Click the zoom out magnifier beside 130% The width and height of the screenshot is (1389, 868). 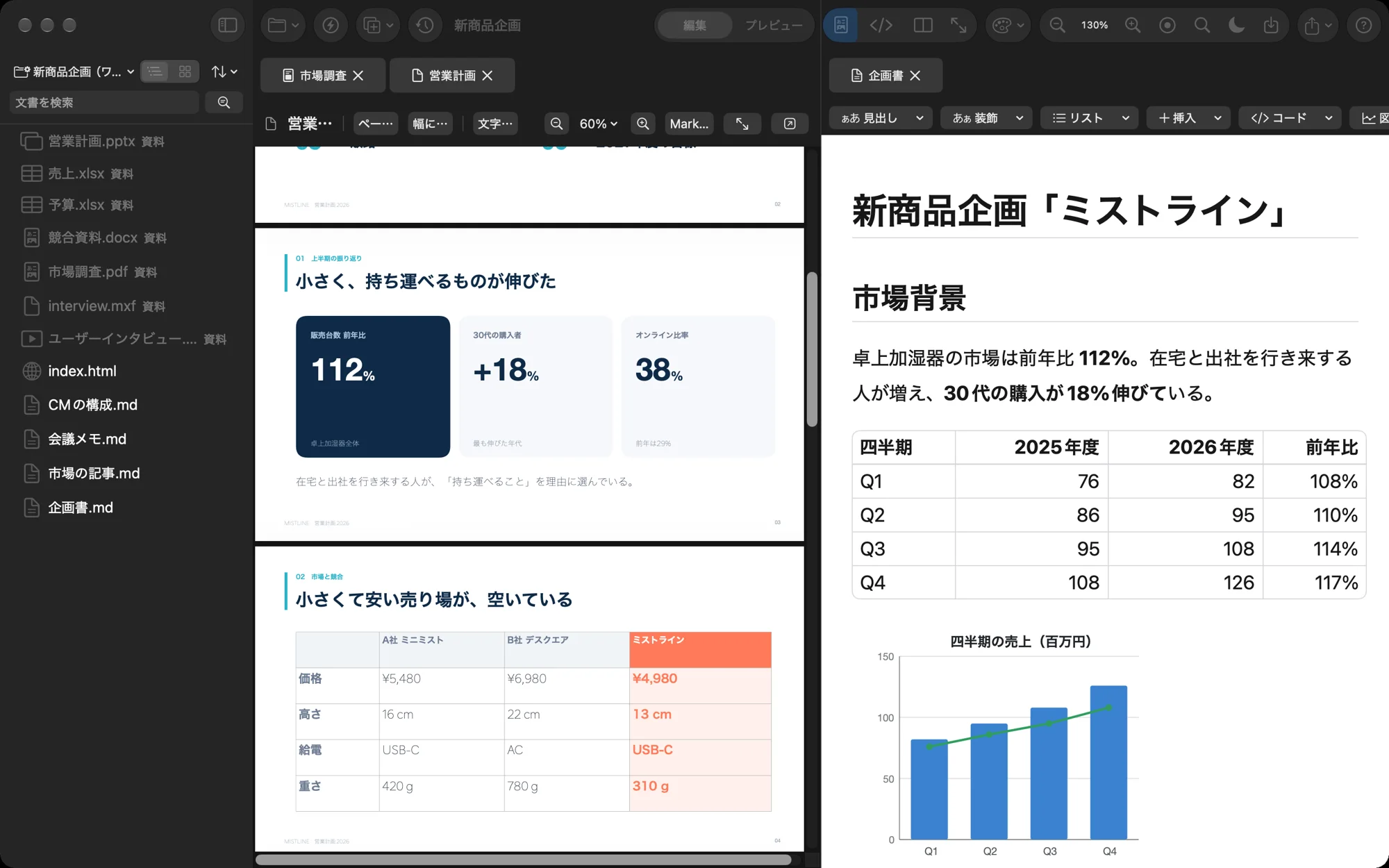tap(1057, 26)
